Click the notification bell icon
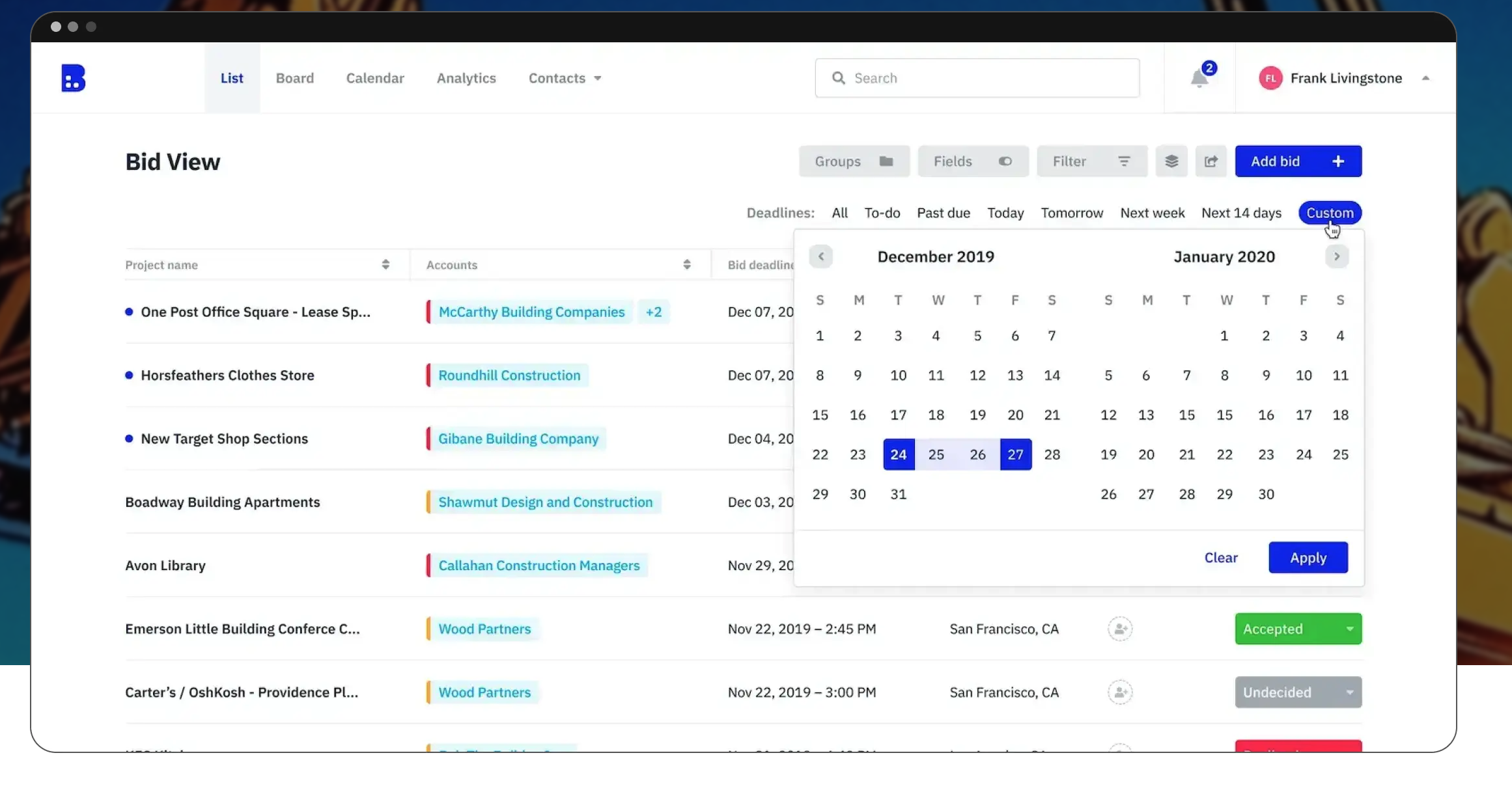1512x794 pixels. 1199,78
